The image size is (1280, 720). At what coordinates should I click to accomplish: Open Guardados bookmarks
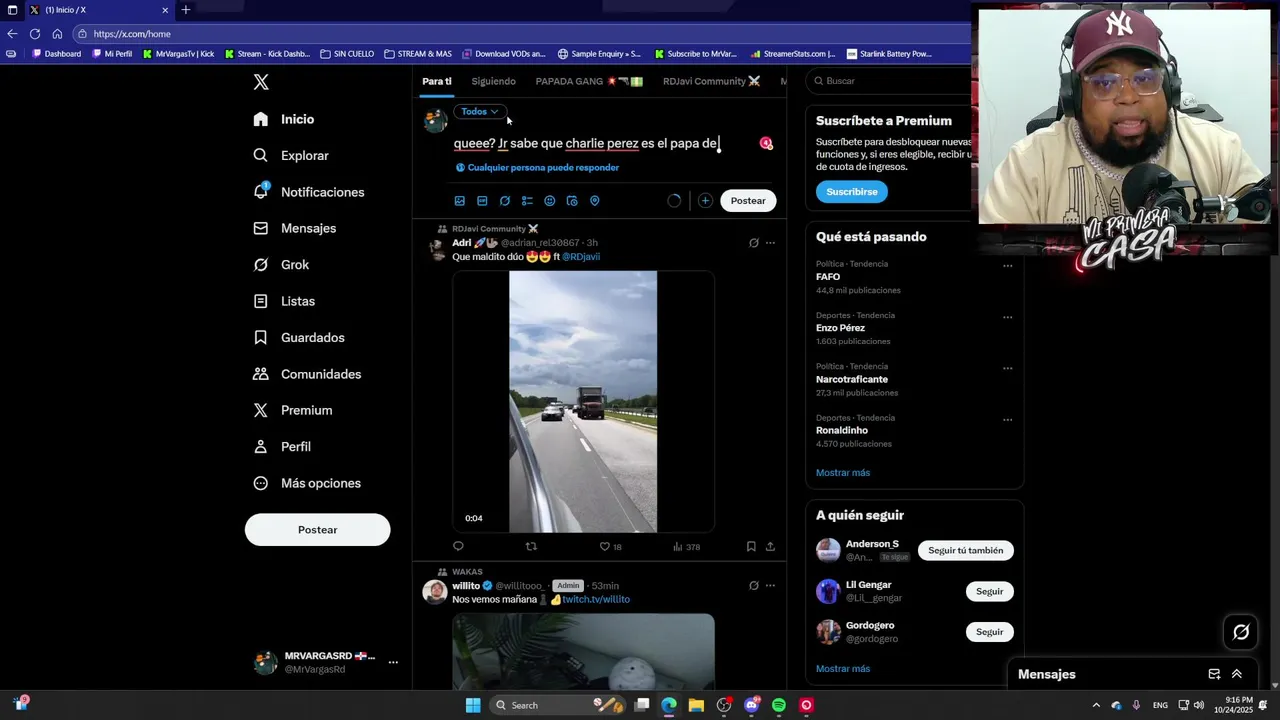(x=299, y=338)
